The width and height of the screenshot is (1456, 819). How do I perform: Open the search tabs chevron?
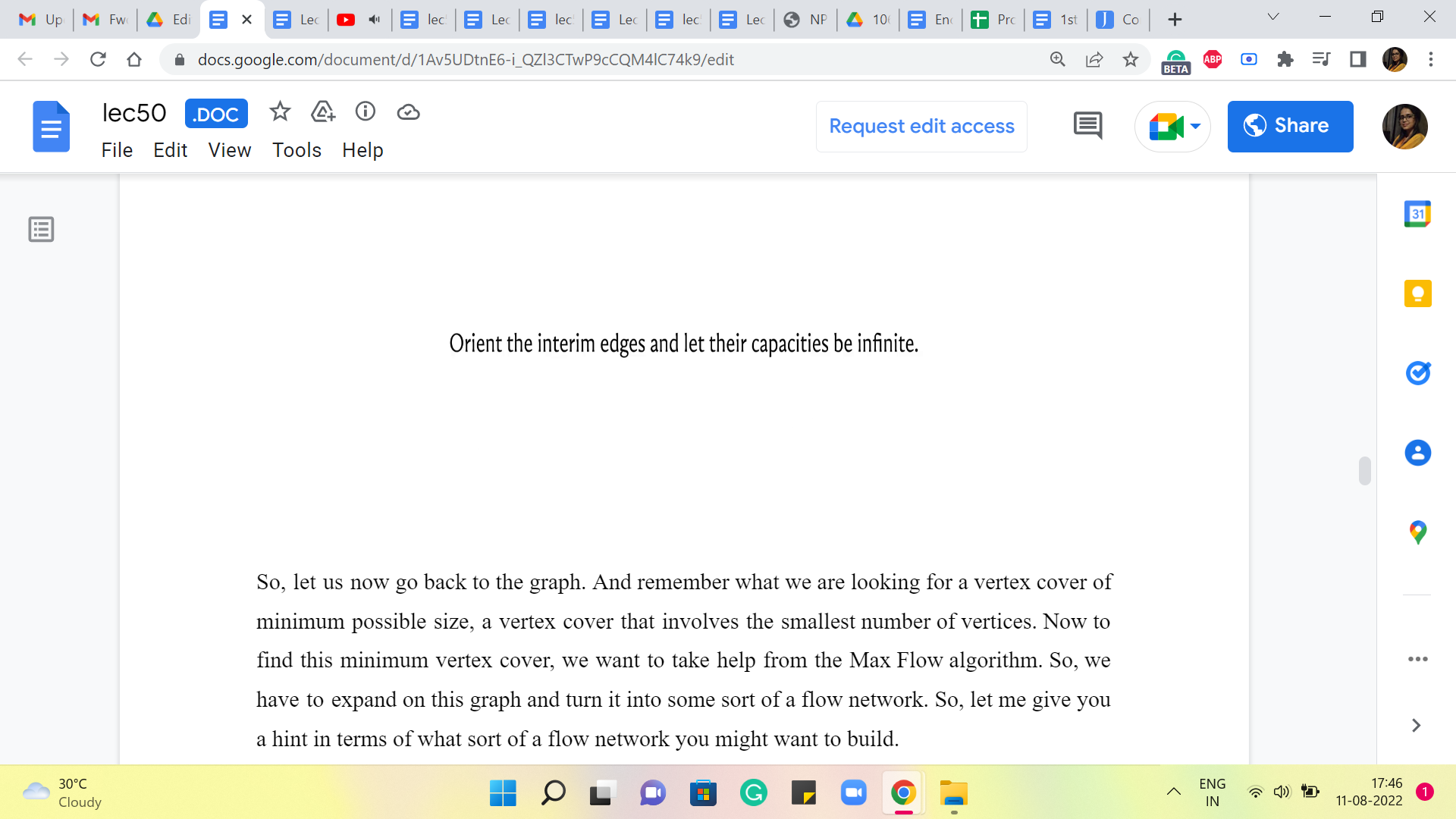[x=1273, y=17]
